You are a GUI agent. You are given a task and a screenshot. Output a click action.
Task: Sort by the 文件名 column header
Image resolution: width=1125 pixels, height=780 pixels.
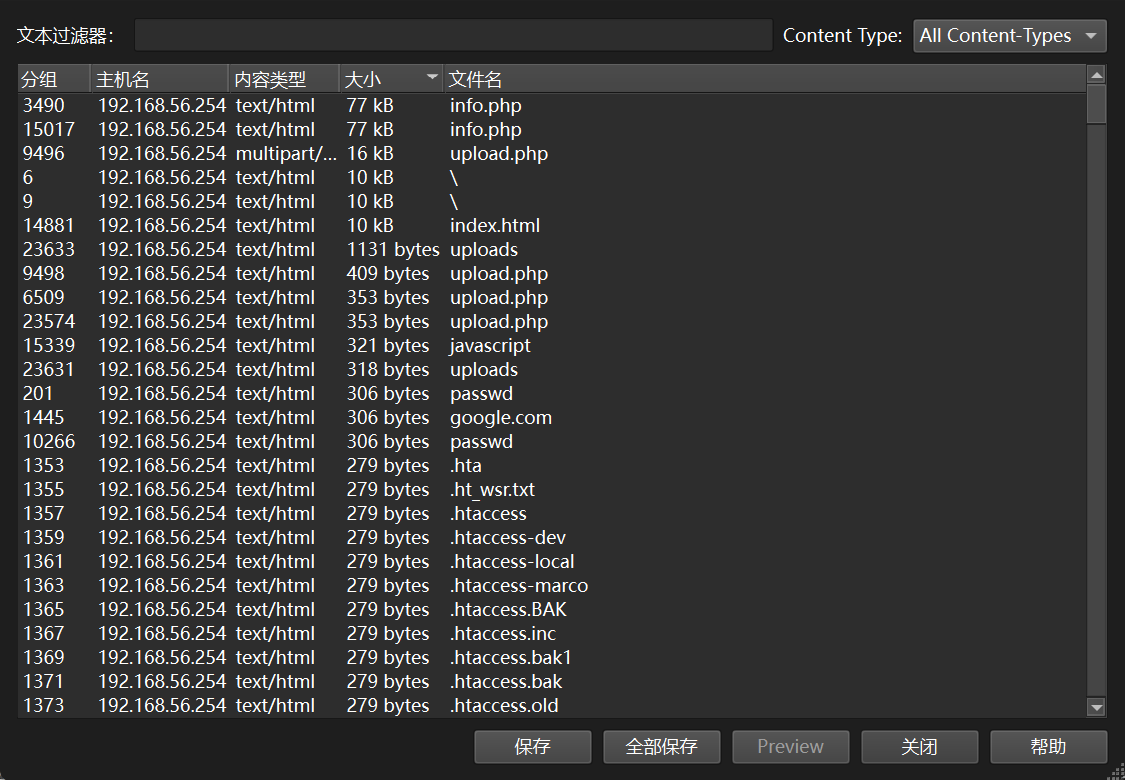pyautogui.click(x=765, y=79)
